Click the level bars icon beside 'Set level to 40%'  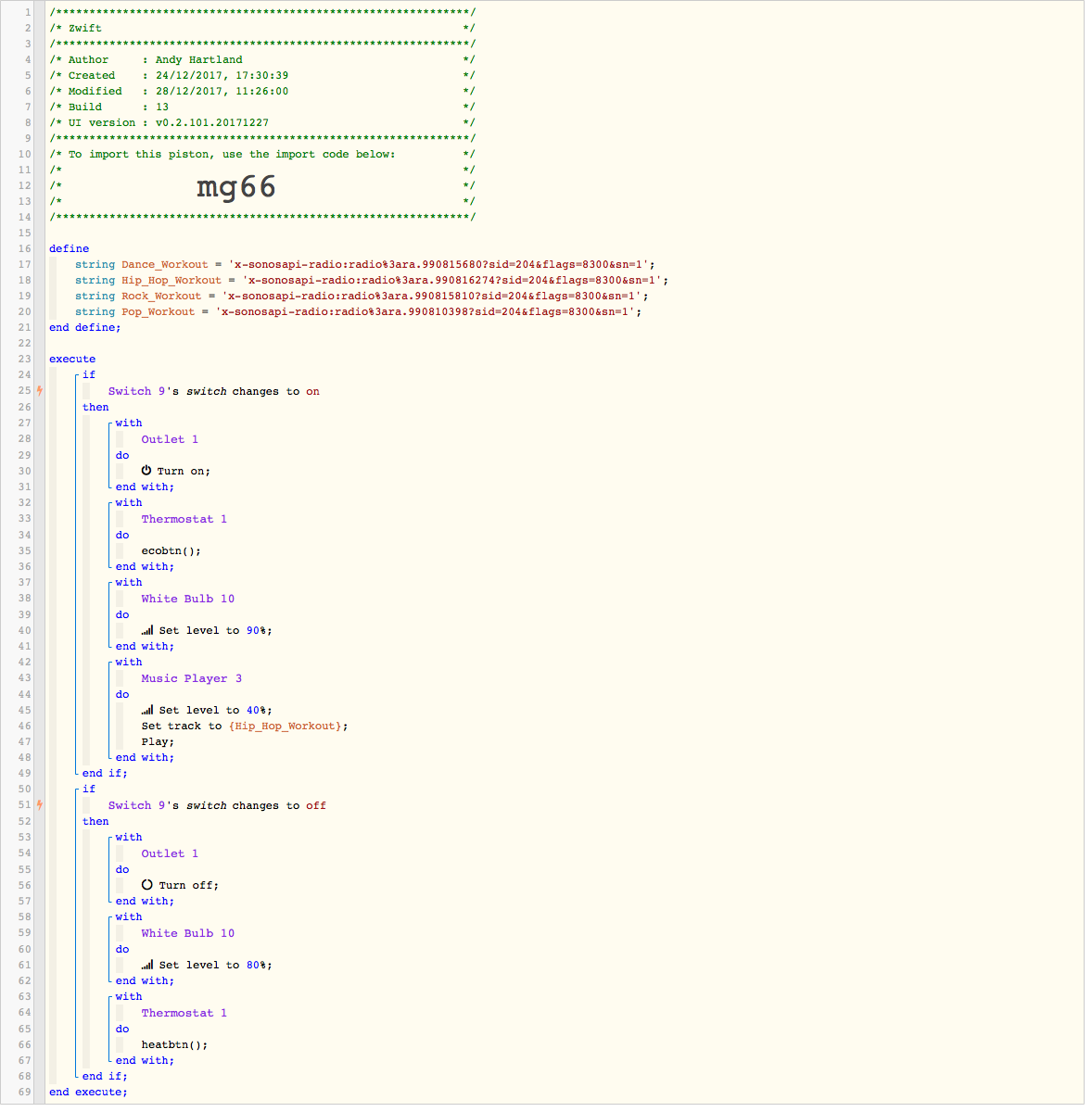click(147, 710)
